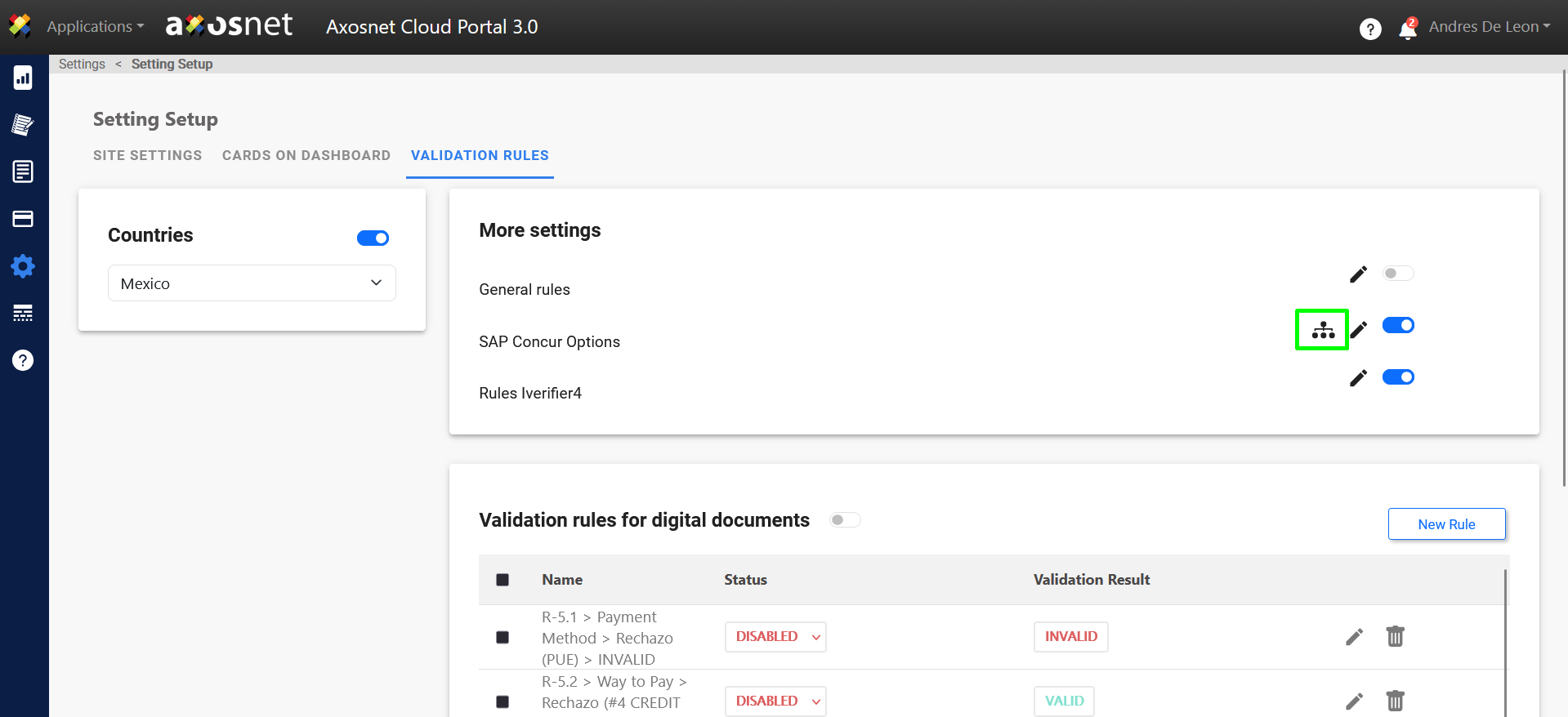Open the dashboard chart icon in sidebar
Screen dimensions: 1568x717
pos(23,78)
